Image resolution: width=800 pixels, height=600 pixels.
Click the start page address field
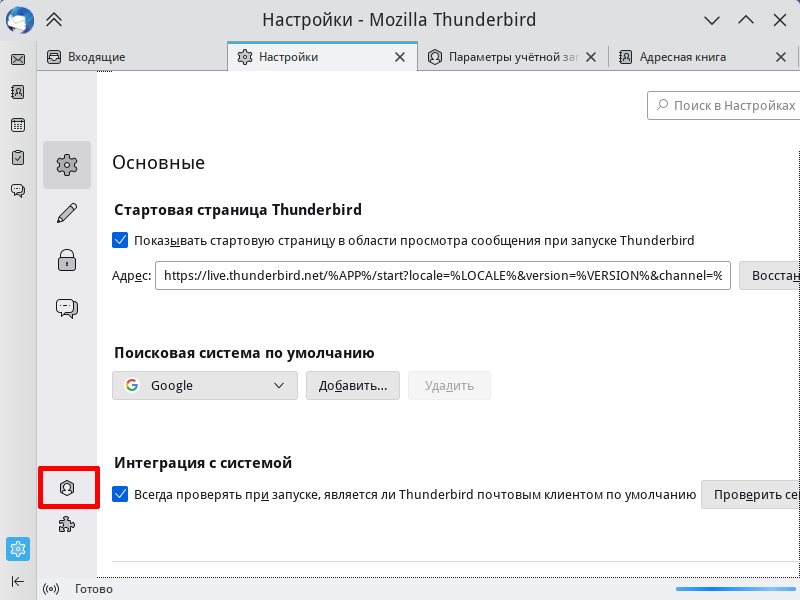[443, 276]
